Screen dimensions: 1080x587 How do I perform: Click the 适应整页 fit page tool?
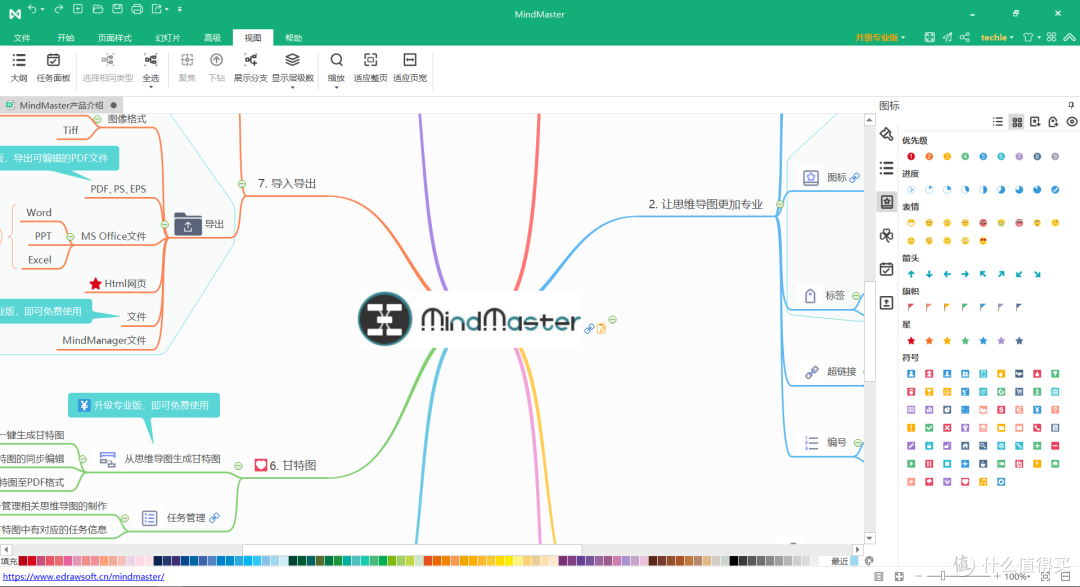[x=371, y=68]
